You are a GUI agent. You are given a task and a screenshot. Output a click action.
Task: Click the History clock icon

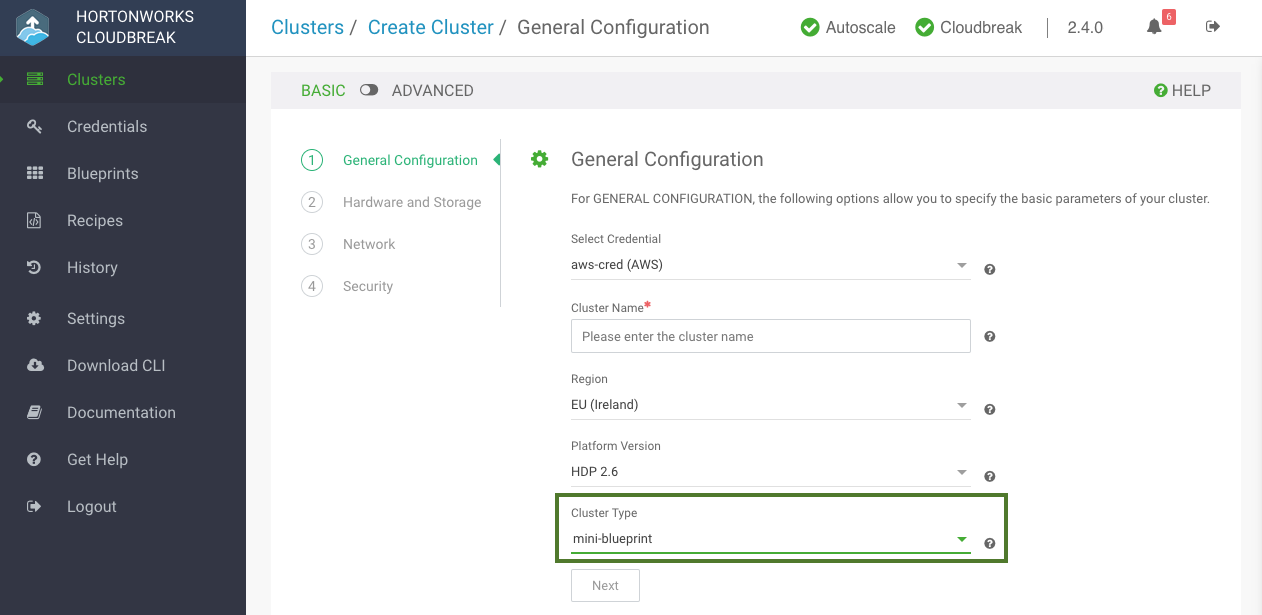tap(34, 267)
